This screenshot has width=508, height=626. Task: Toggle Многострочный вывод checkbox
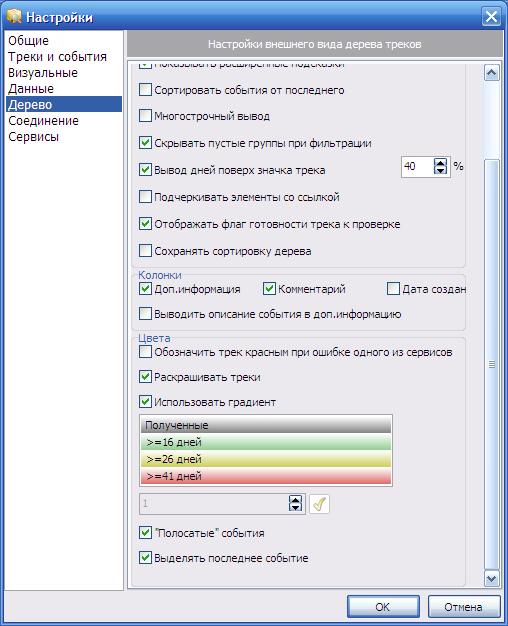click(x=145, y=116)
